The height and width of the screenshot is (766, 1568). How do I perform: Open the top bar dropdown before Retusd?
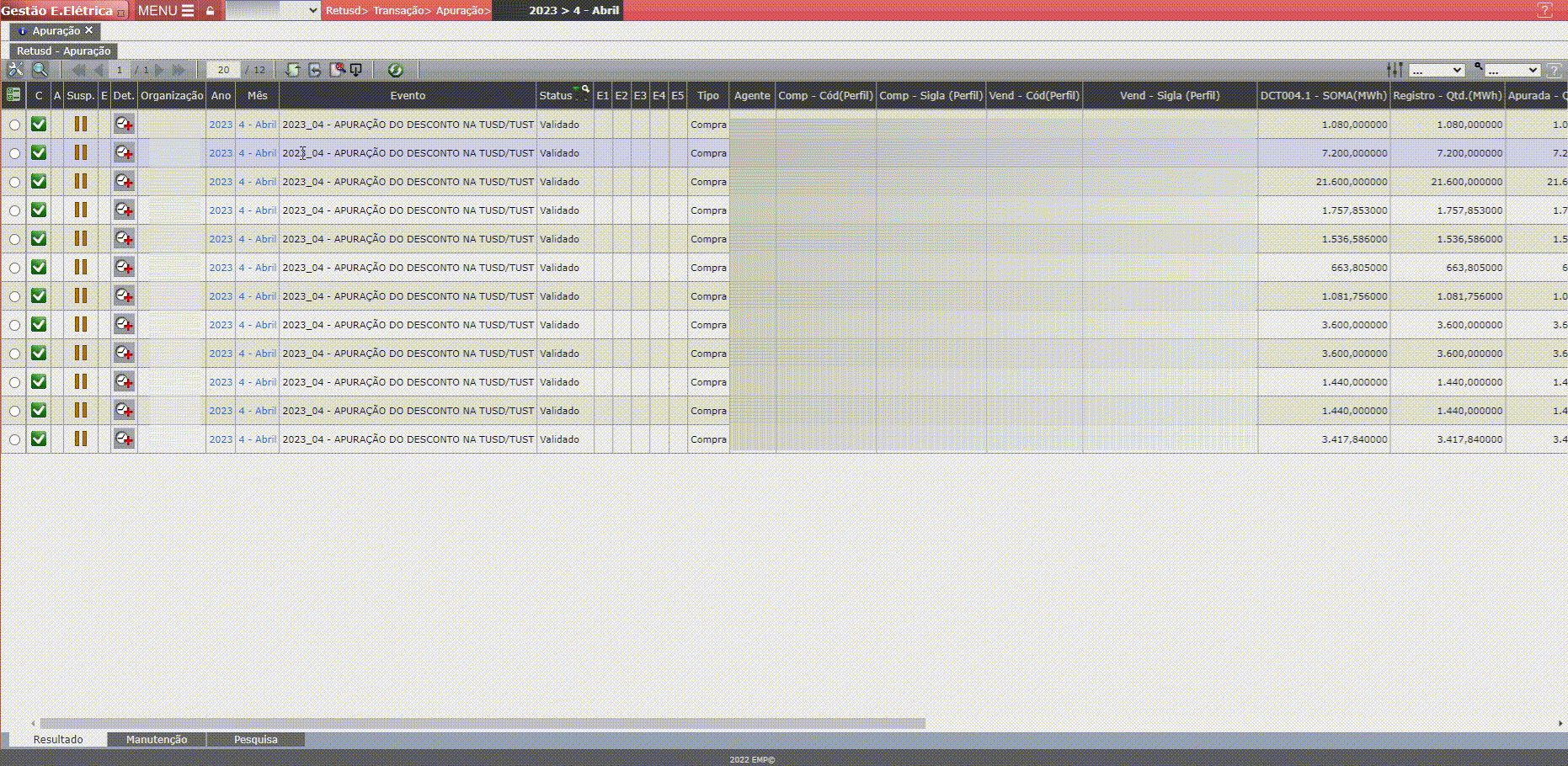click(x=273, y=11)
